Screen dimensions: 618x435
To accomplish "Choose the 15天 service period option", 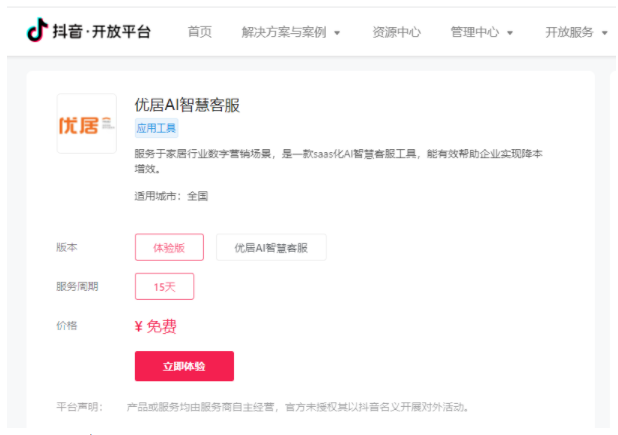I will click(x=164, y=286).
